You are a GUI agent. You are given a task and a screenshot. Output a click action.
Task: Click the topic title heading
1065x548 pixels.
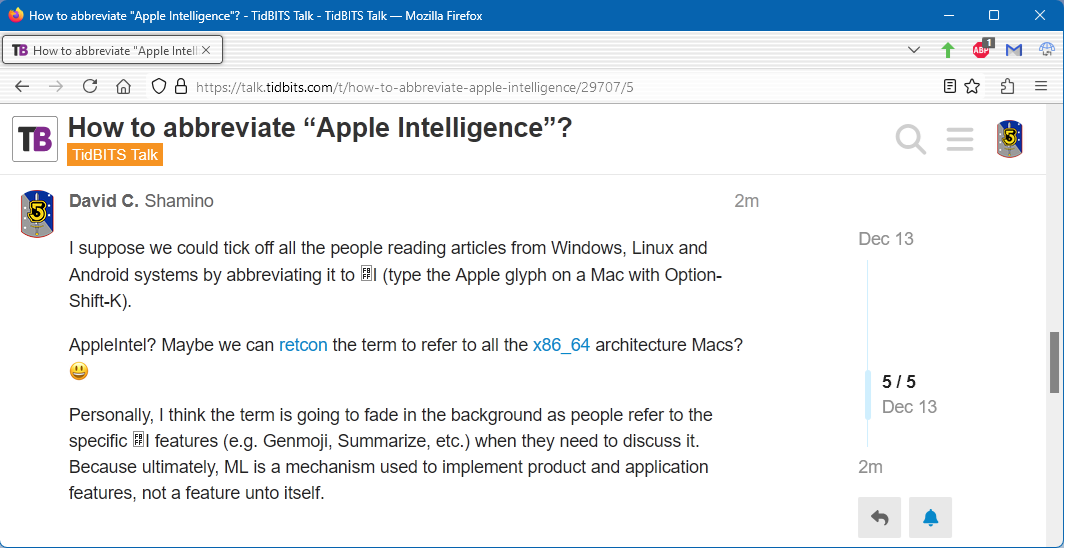(x=320, y=128)
